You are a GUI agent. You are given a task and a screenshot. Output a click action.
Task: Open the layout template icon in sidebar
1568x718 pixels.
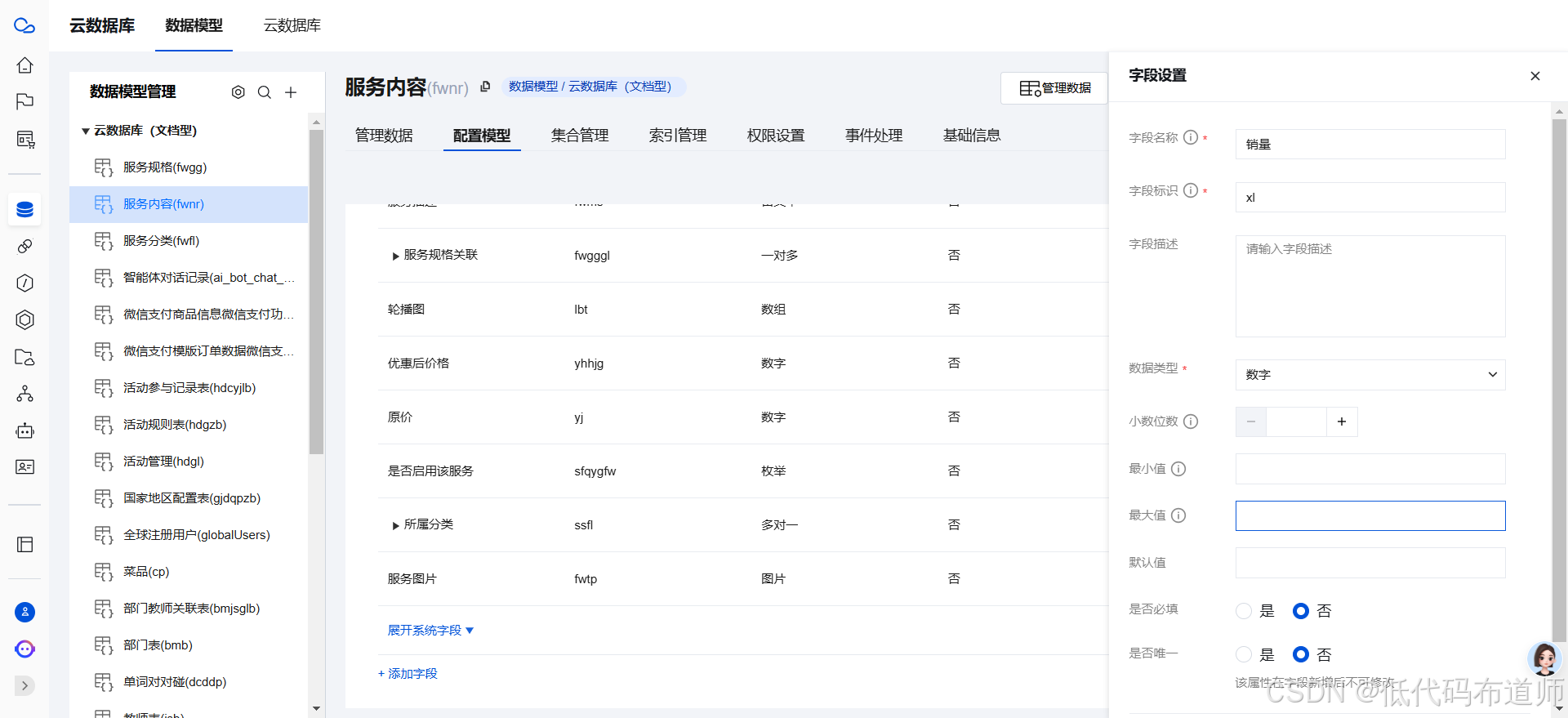click(x=24, y=545)
